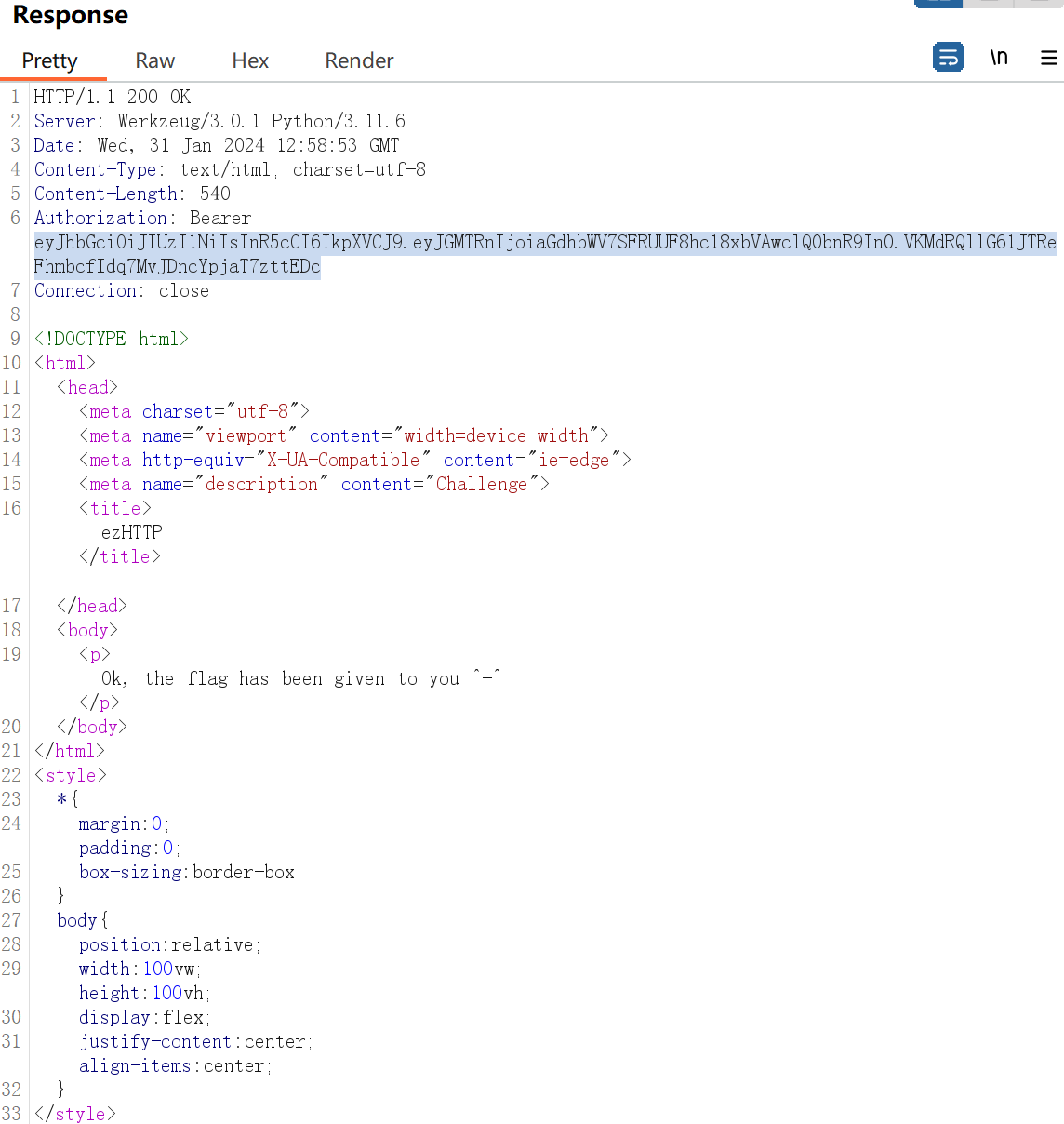
Task: Click the Content-Length value 540
Action: click(215, 194)
